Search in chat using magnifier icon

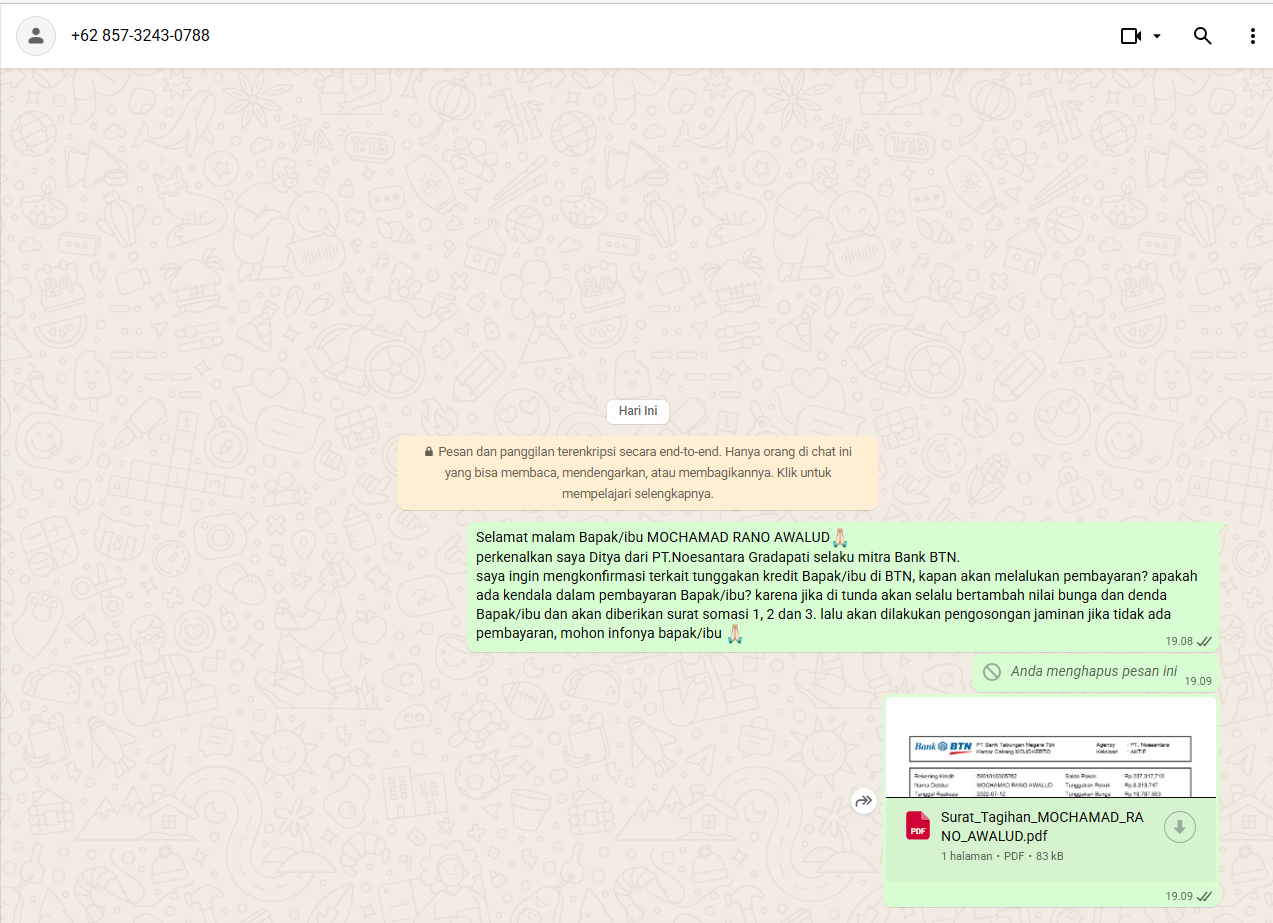(x=1202, y=36)
